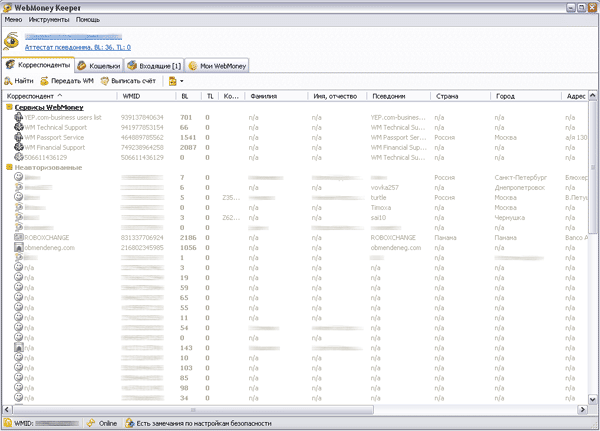The image size is (600, 431).
Task: Click icon of vovka257 row
Action: point(18,187)
